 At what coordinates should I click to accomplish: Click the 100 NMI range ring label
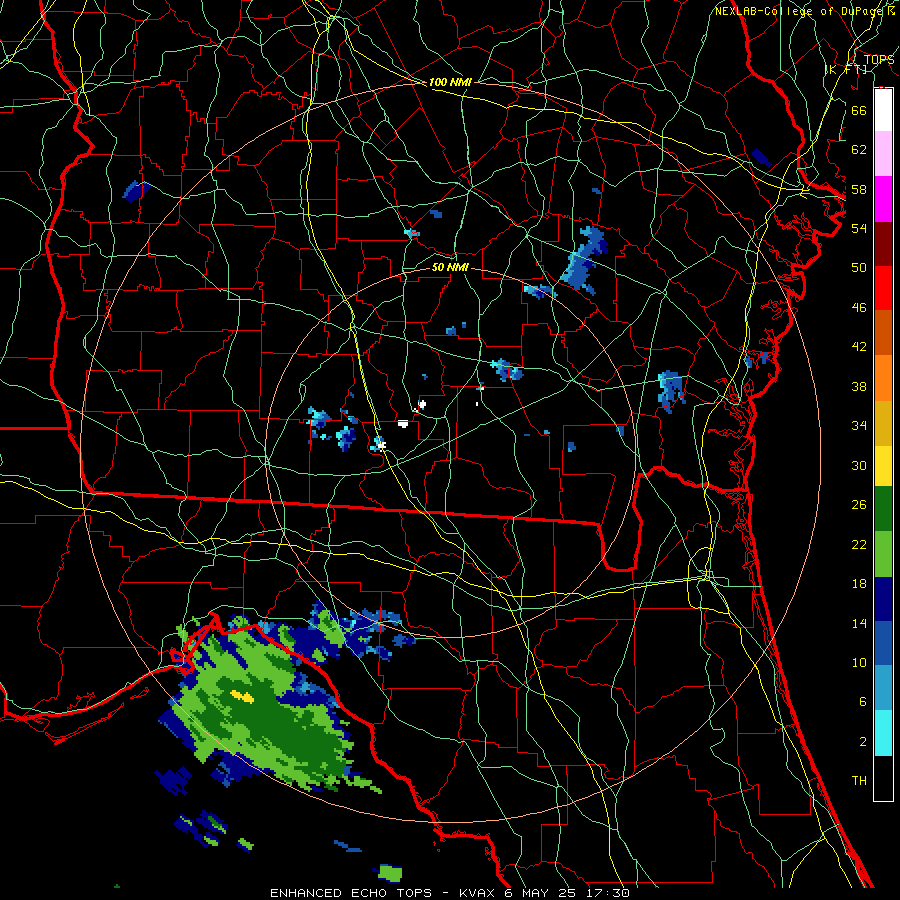450,82
